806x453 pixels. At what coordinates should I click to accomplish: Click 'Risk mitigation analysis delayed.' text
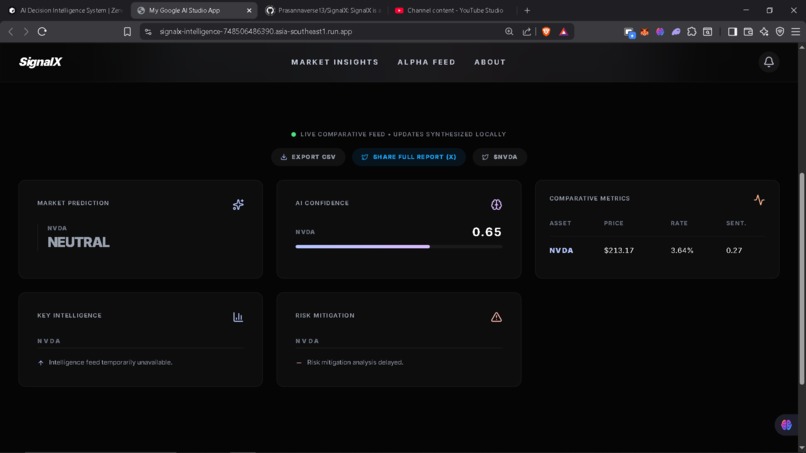(355, 363)
